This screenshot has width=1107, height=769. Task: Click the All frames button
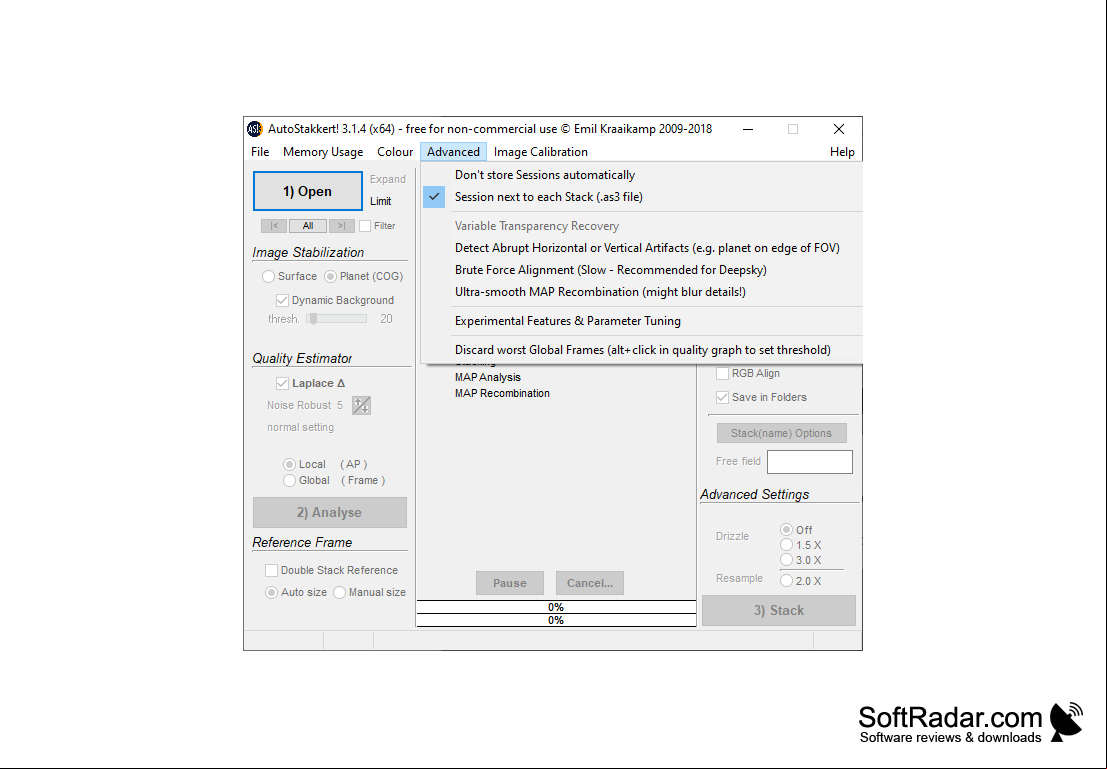tap(308, 226)
